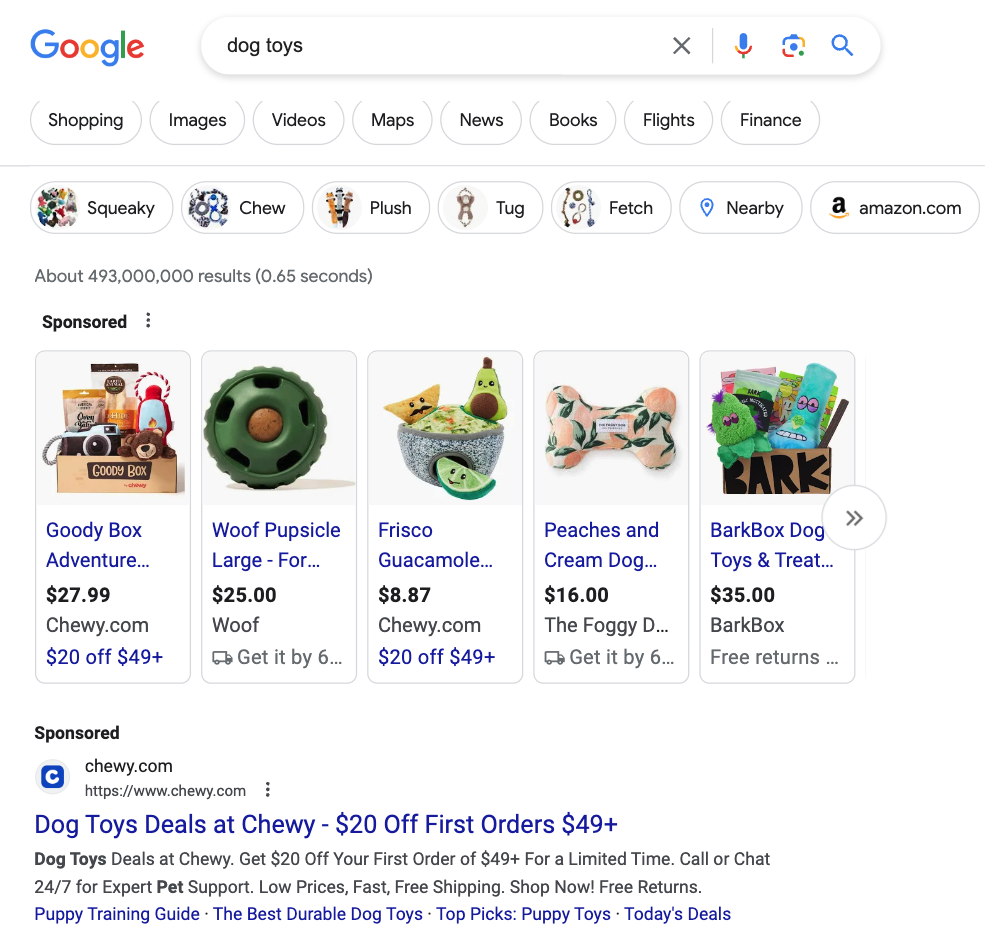Click the Frisco Guacamole product thumbnail
This screenshot has height=942, width=985.
pyautogui.click(x=444, y=428)
